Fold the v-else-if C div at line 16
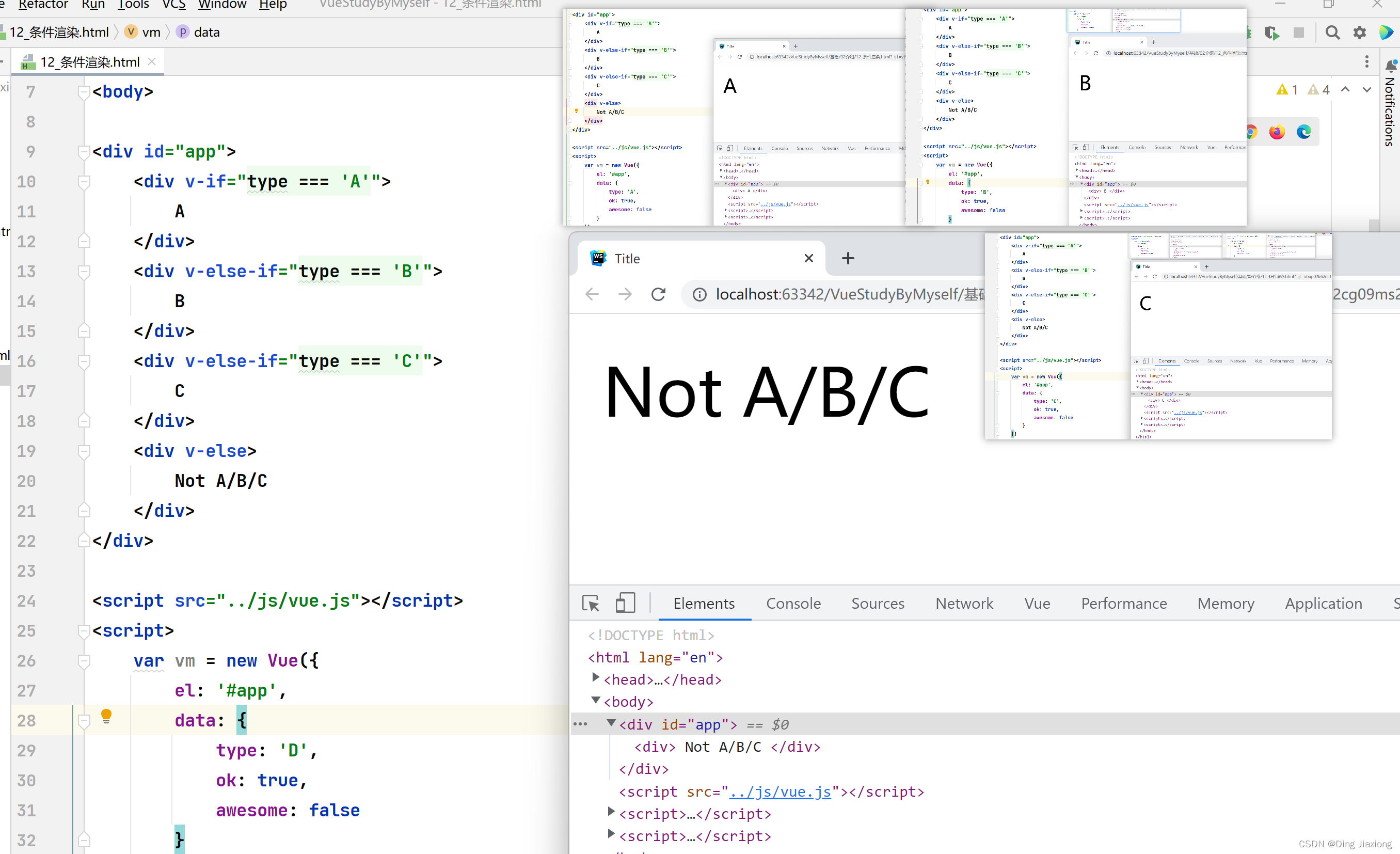Screen dimensions: 1400x854 coord(84,361)
